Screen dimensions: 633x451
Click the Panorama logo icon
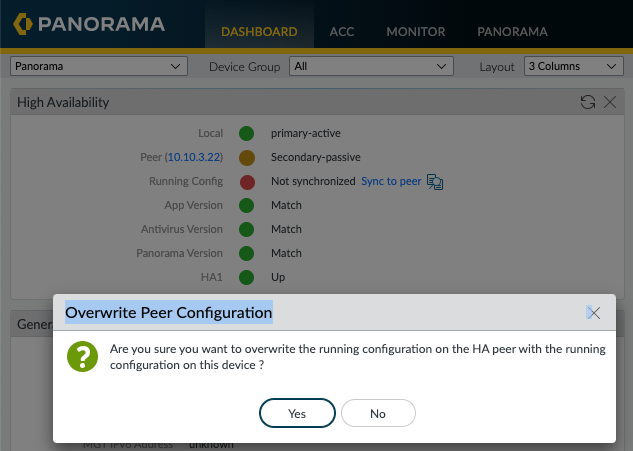pyautogui.click(x=23, y=24)
